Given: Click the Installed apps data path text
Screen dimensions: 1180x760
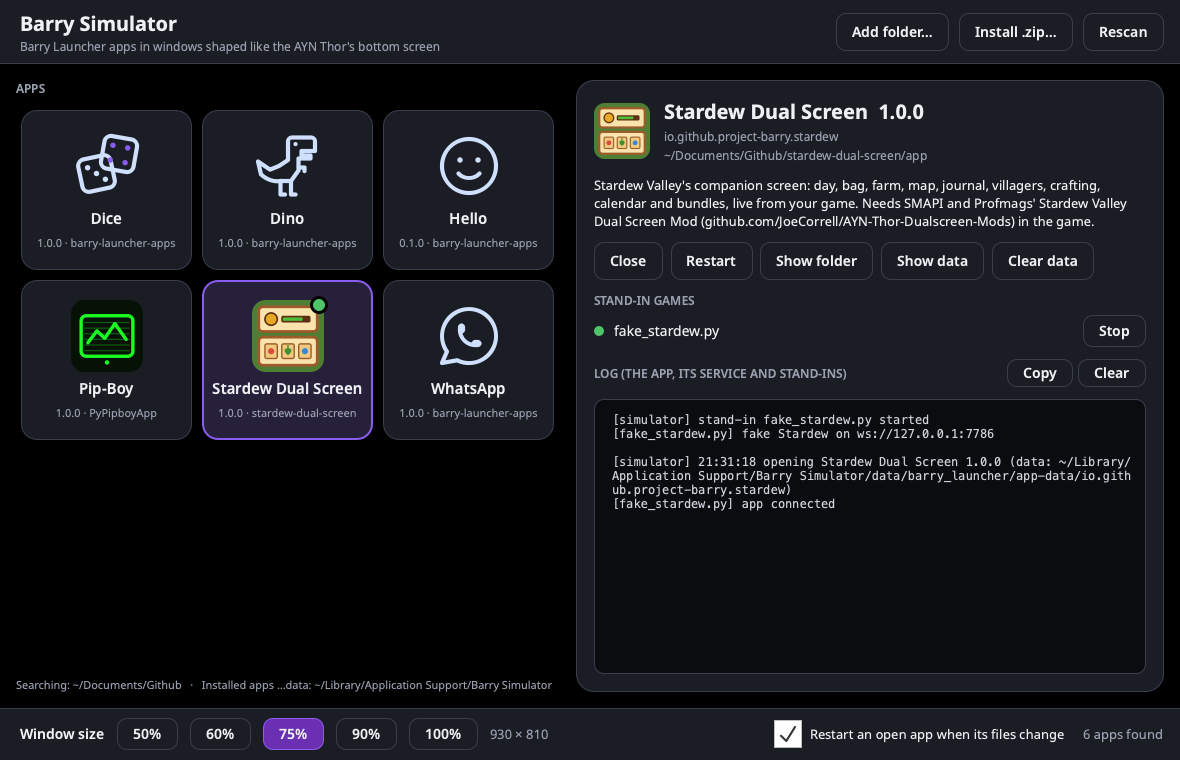Looking at the screenshot, I should [376, 686].
